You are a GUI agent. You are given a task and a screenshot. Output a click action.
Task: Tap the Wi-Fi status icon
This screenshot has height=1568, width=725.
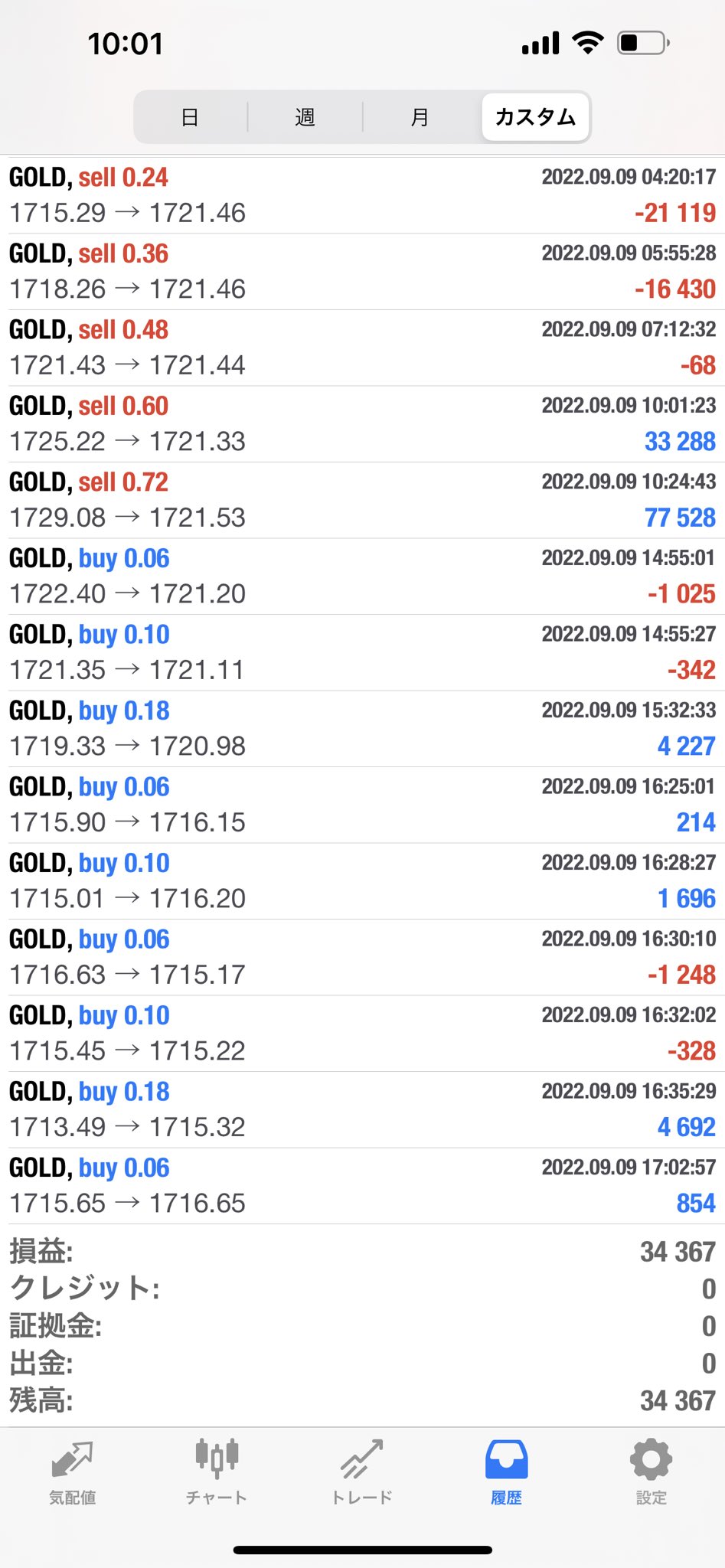click(x=588, y=43)
